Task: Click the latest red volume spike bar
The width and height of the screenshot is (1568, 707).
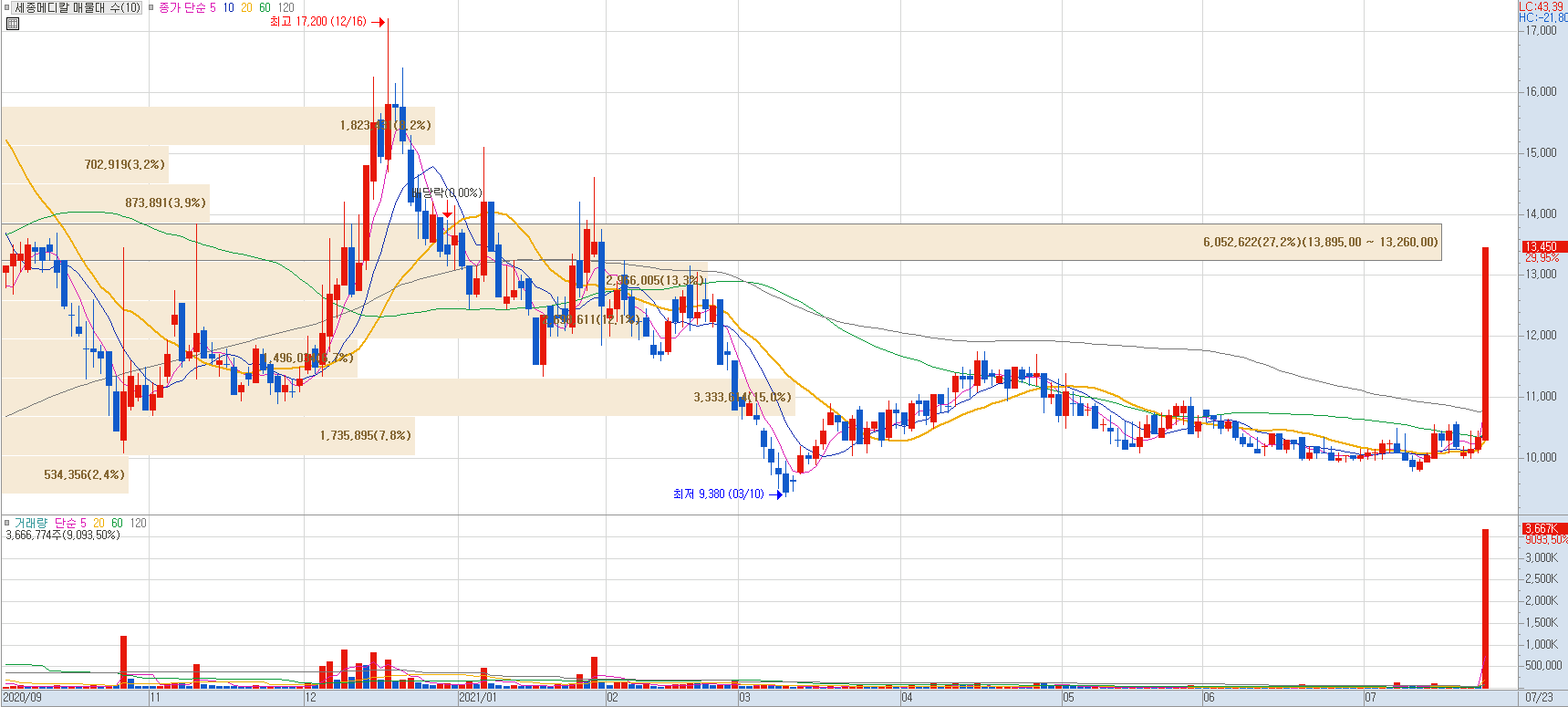Action: (x=1485, y=608)
